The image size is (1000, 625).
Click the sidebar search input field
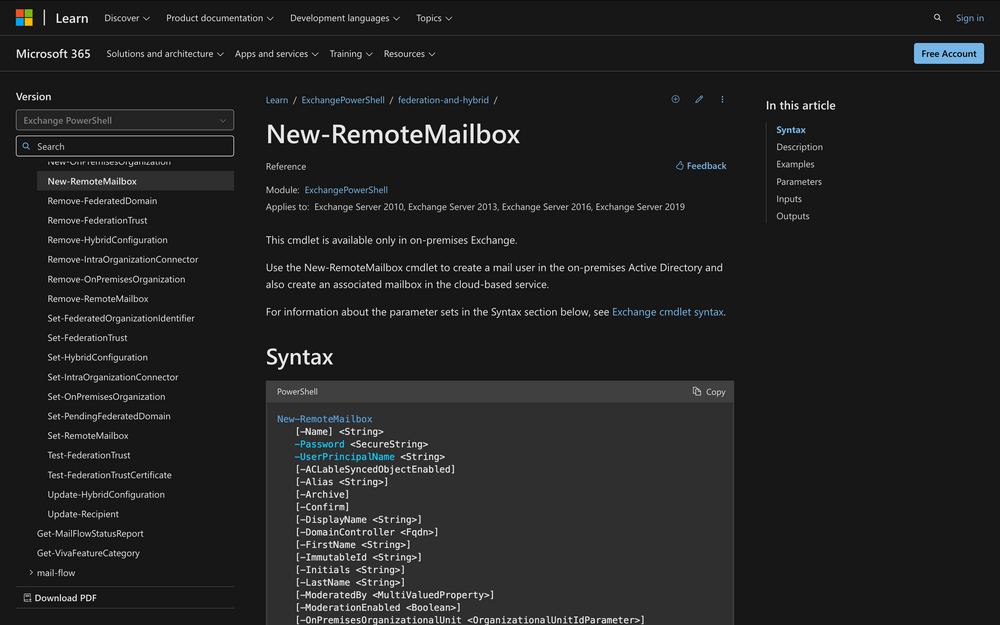pos(124,145)
